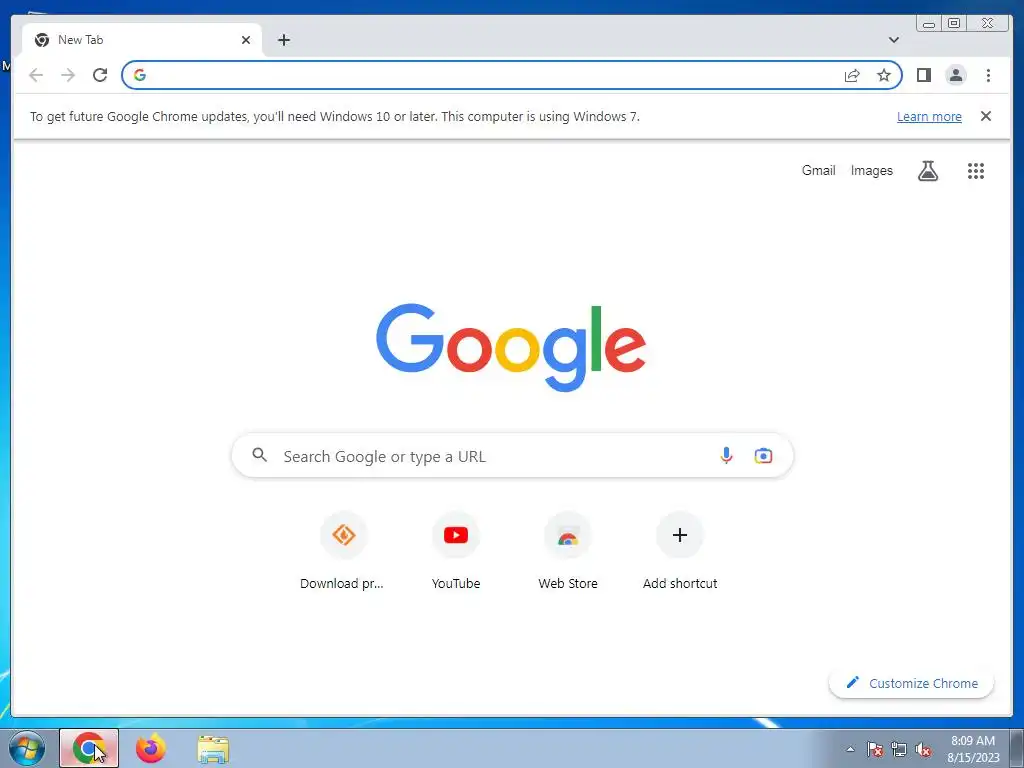The image size is (1024, 768).
Task: Add a new shortcut tile
Action: (x=680, y=552)
